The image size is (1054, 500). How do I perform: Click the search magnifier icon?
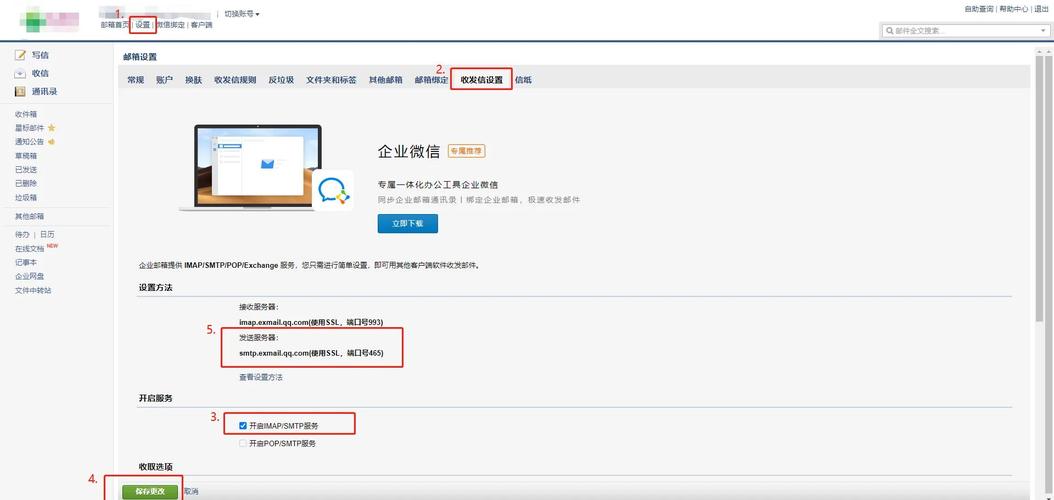(x=890, y=31)
